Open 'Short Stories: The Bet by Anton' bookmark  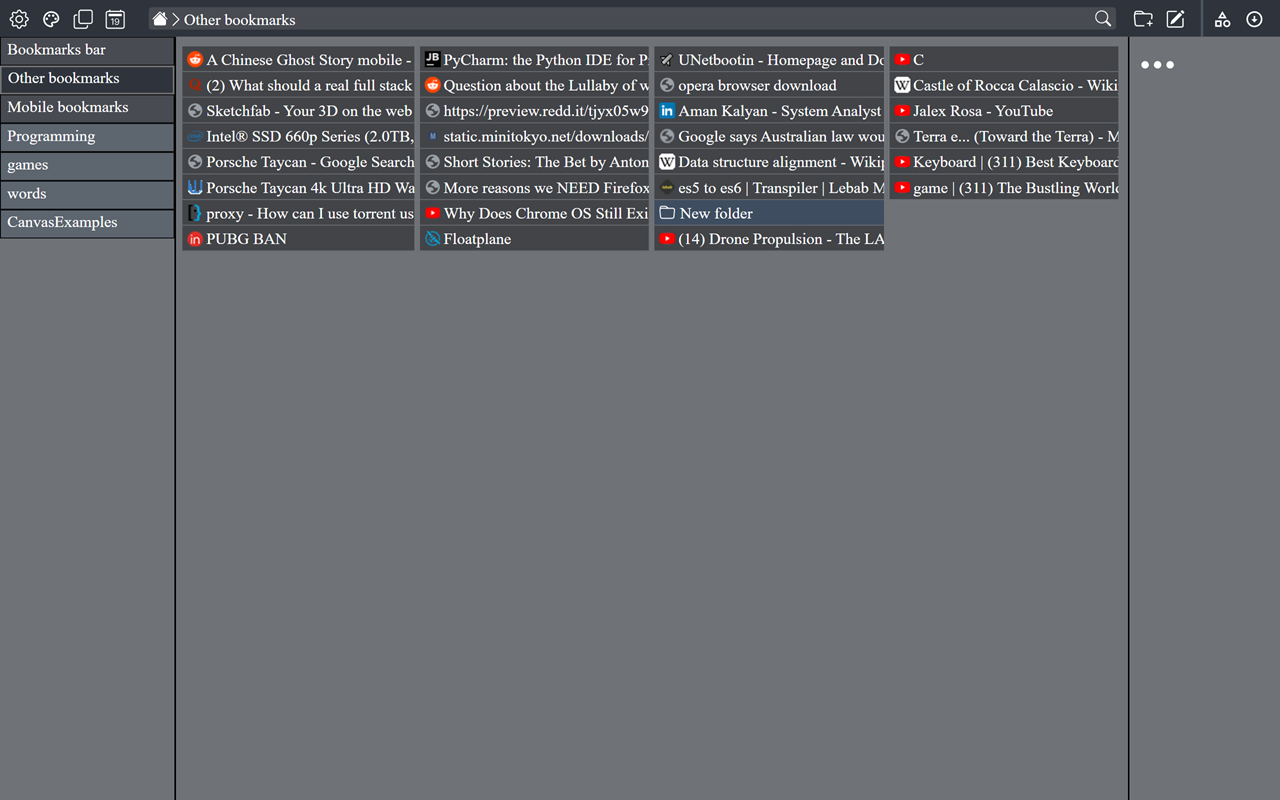point(535,162)
